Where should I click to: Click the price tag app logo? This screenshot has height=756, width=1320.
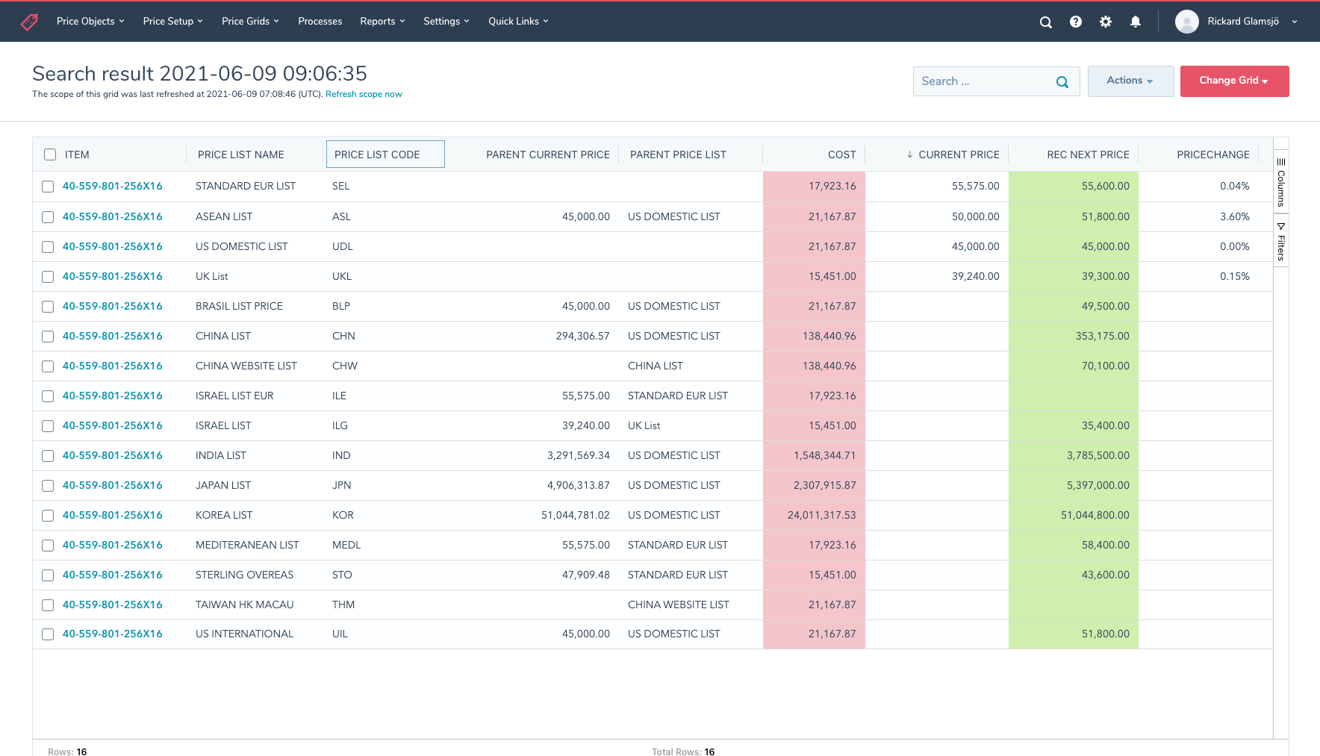pyautogui.click(x=29, y=21)
